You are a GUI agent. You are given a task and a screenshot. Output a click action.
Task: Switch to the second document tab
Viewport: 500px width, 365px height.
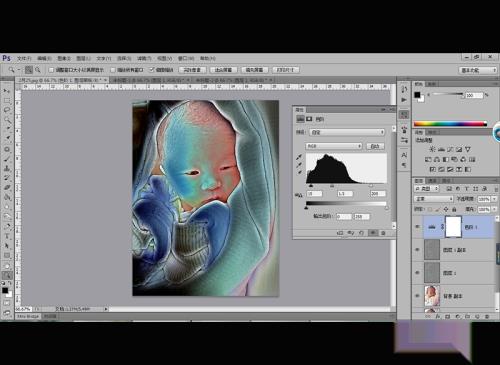point(150,80)
